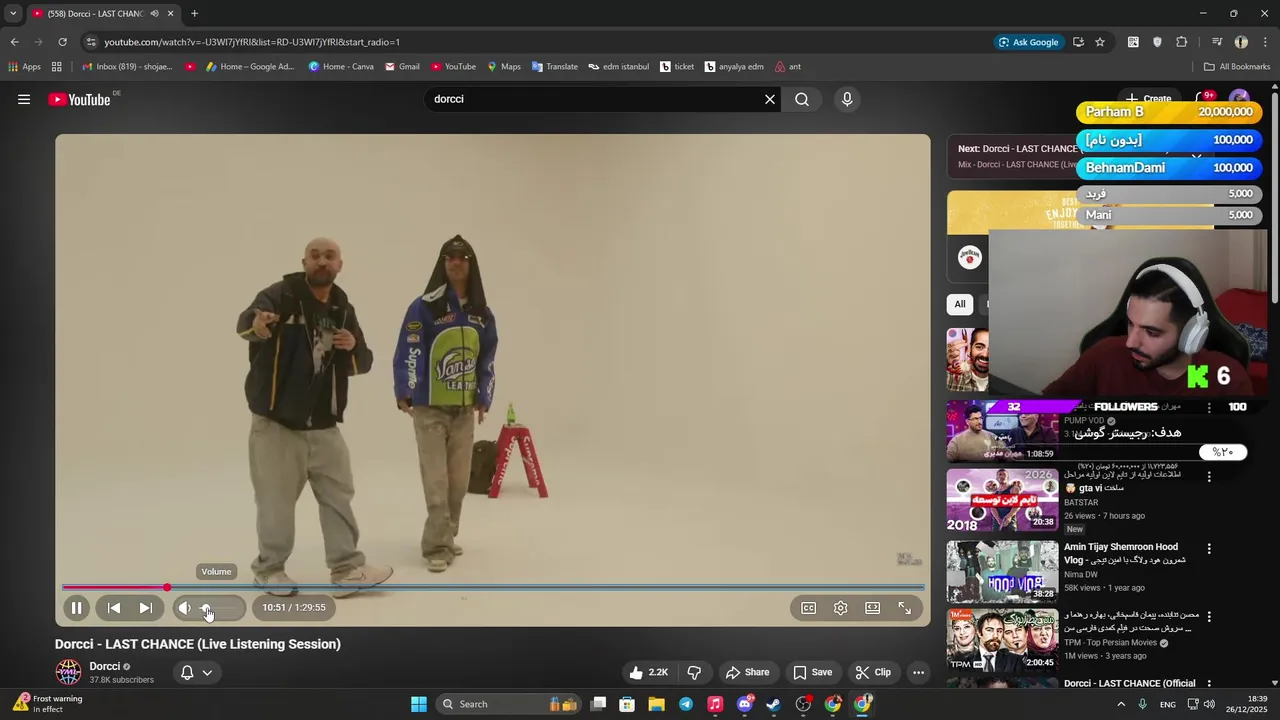The image size is (1280, 720).
Task: Open options menu for the gta vi video
Action: click(x=1209, y=477)
